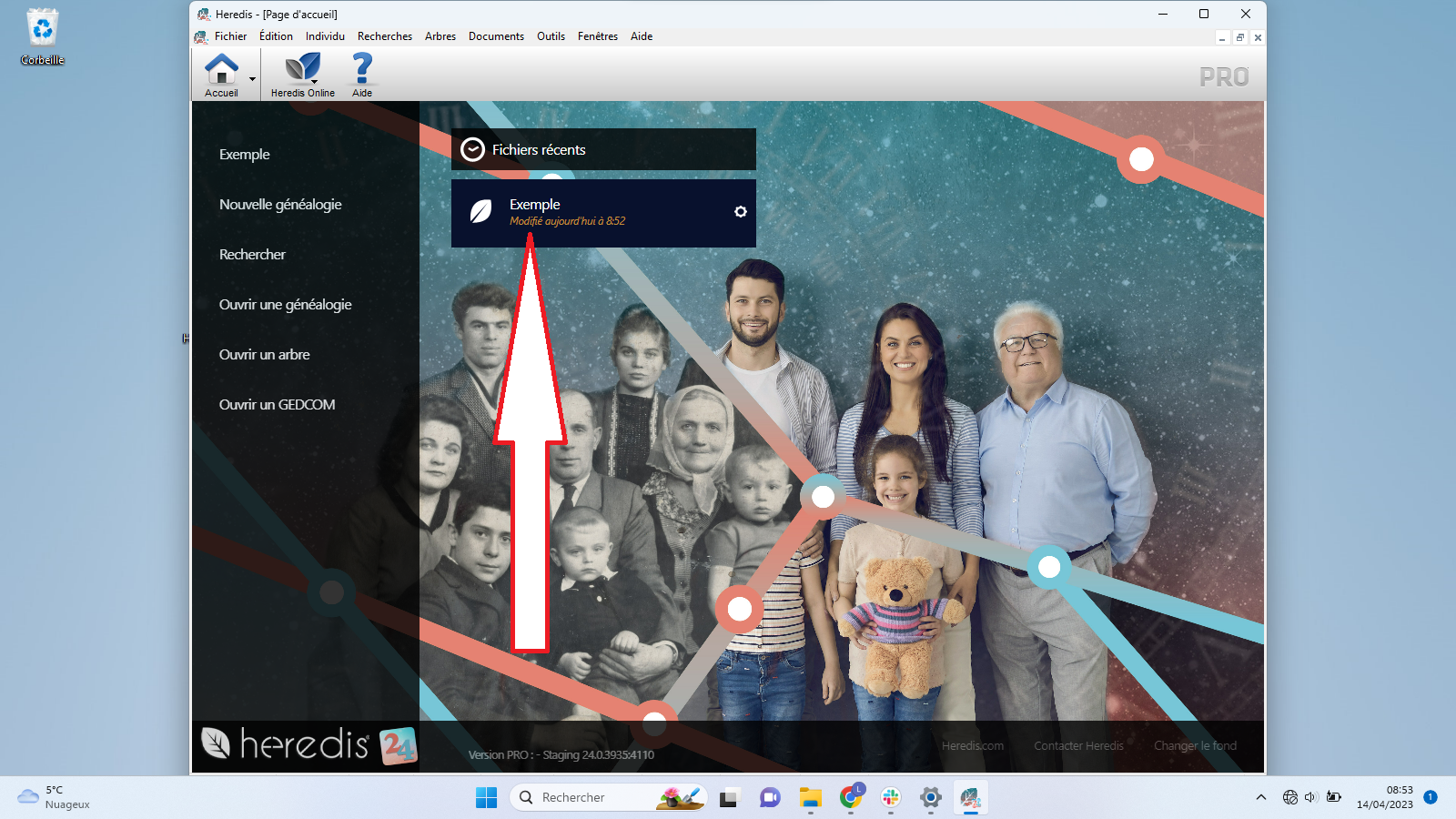Image resolution: width=1456 pixels, height=819 pixels.
Task: Open the Chat app in taskbar
Action: [x=770, y=798]
